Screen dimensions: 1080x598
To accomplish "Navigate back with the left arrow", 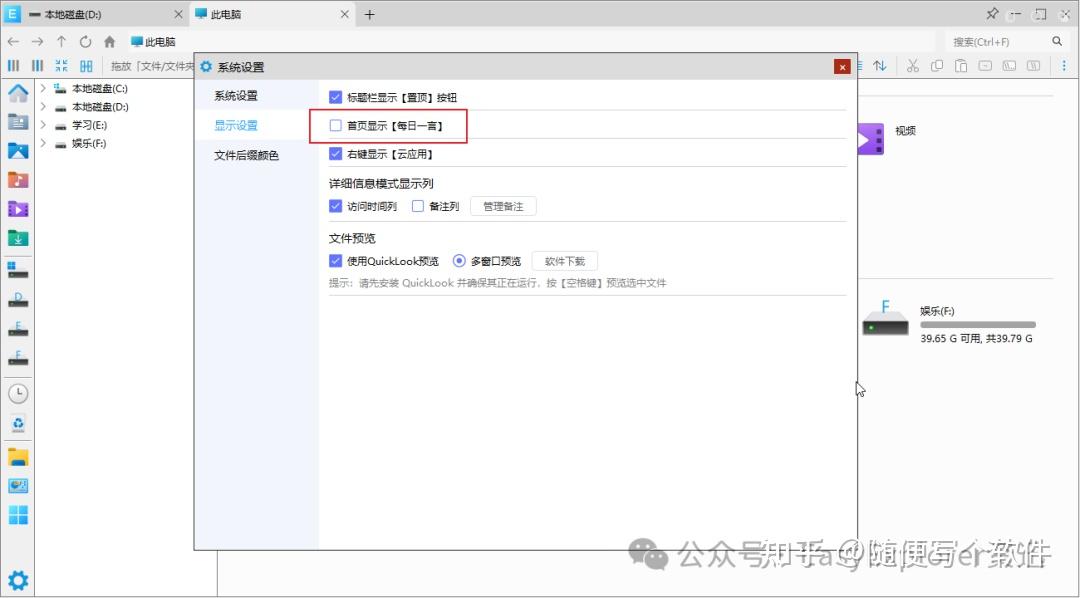I will tap(13, 42).
